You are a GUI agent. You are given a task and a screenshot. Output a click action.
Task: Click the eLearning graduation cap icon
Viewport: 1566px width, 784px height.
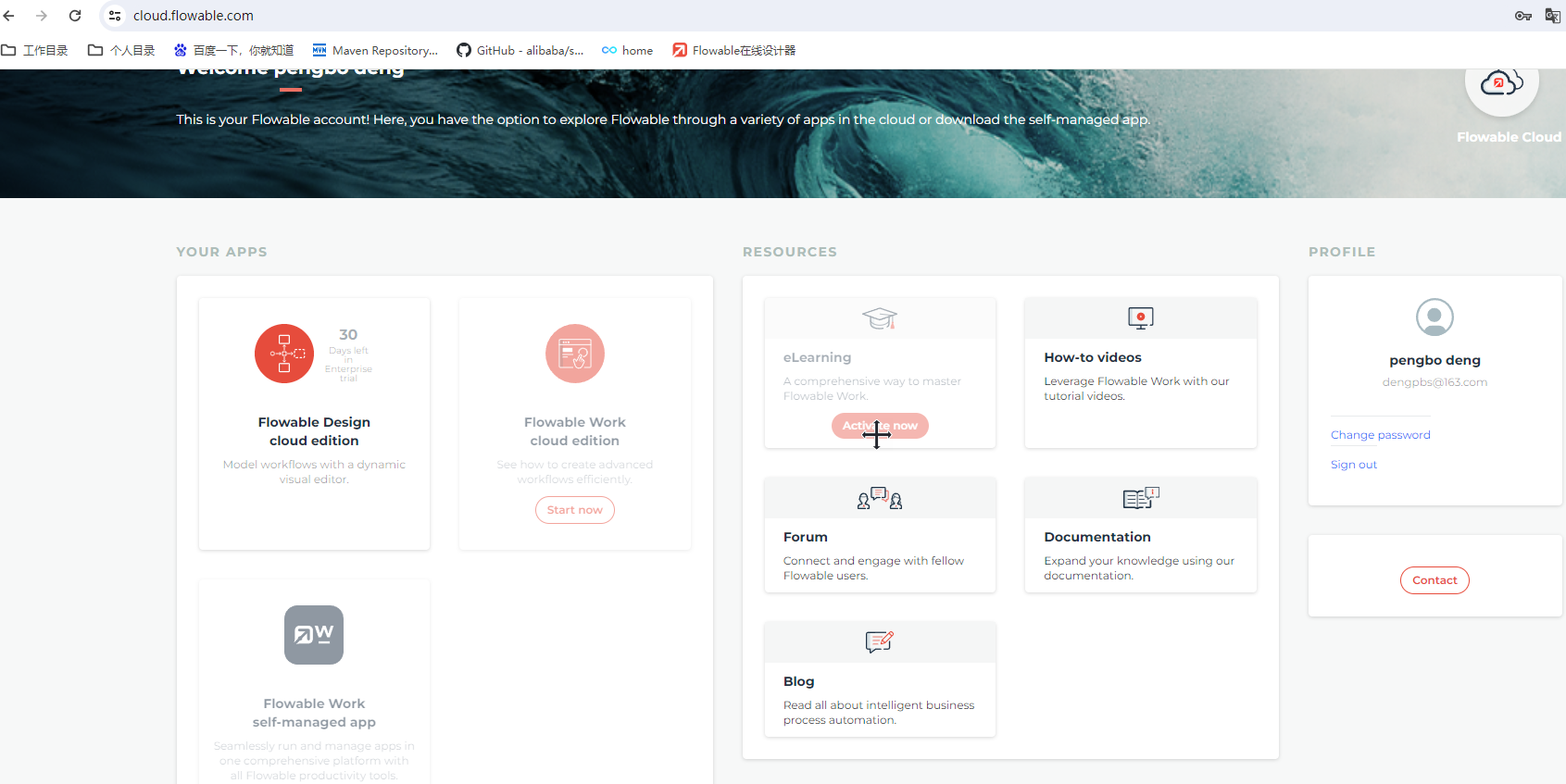pos(880,318)
